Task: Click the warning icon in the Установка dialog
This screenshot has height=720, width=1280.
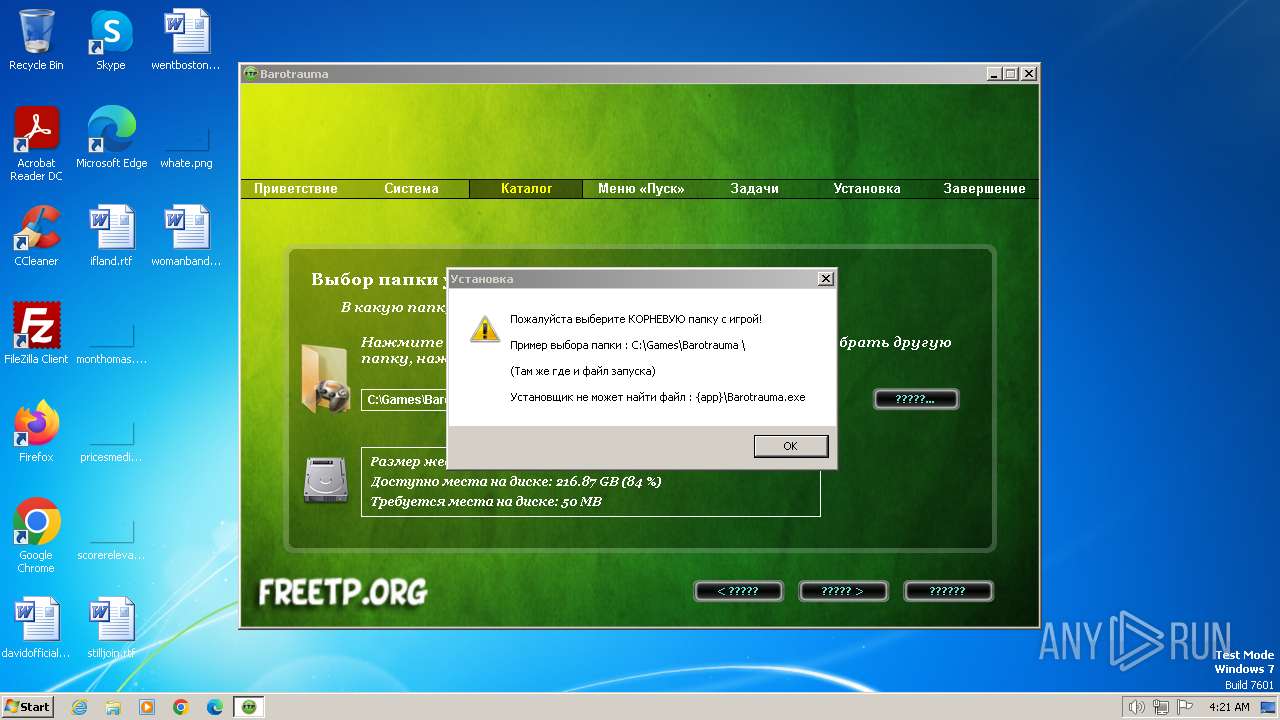Action: tap(485, 329)
